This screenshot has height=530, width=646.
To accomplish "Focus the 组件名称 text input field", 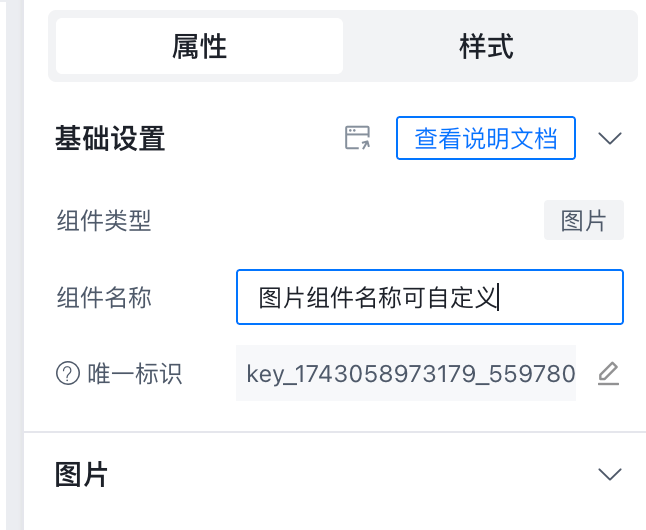I will click(x=430, y=297).
